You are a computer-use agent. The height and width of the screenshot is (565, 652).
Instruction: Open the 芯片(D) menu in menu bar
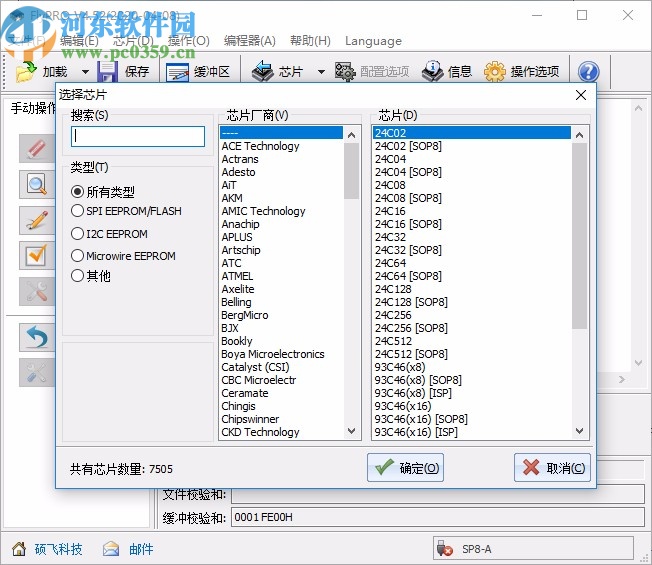click(x=133, y=41)
